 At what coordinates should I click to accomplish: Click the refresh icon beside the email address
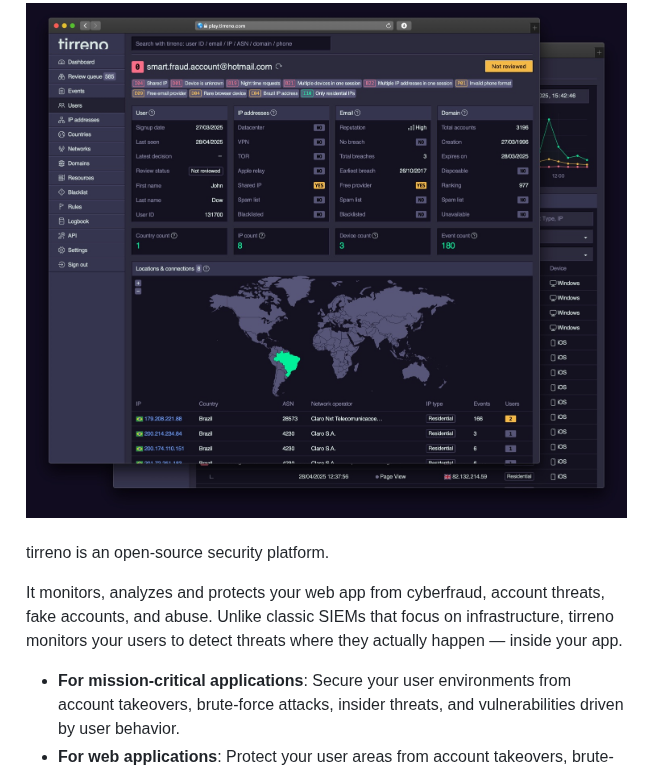tap(279, 66)
